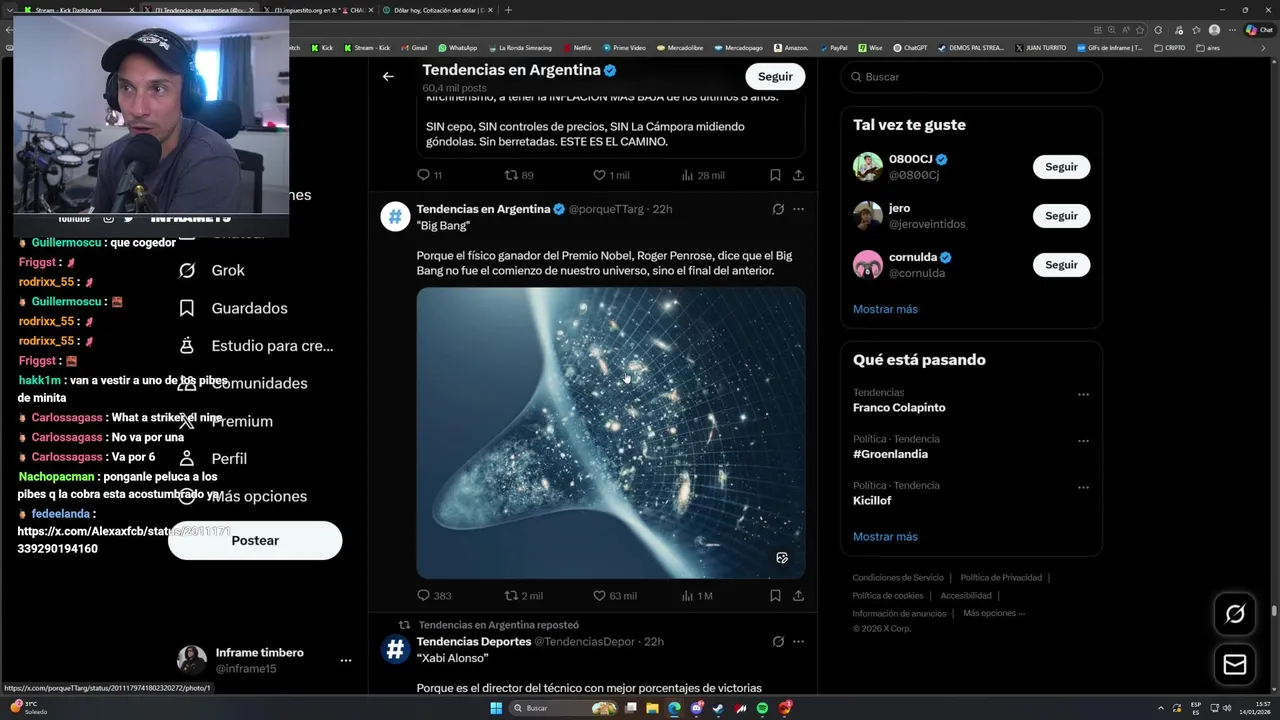Viewport: 1280px width, 720px height.
Task: Open Condiciones de Servicio link
Action: click(x=898, y=577)
